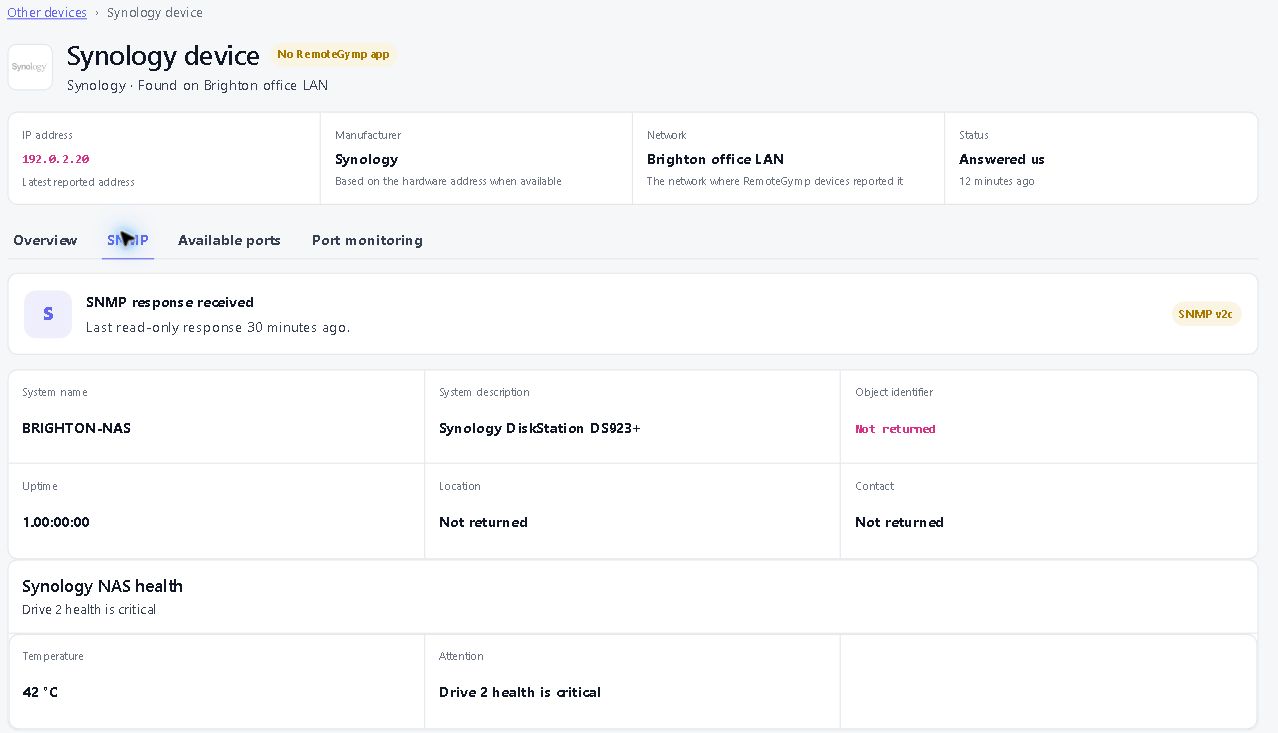Click the Temperature value 42 °C

tap(40, 692)
